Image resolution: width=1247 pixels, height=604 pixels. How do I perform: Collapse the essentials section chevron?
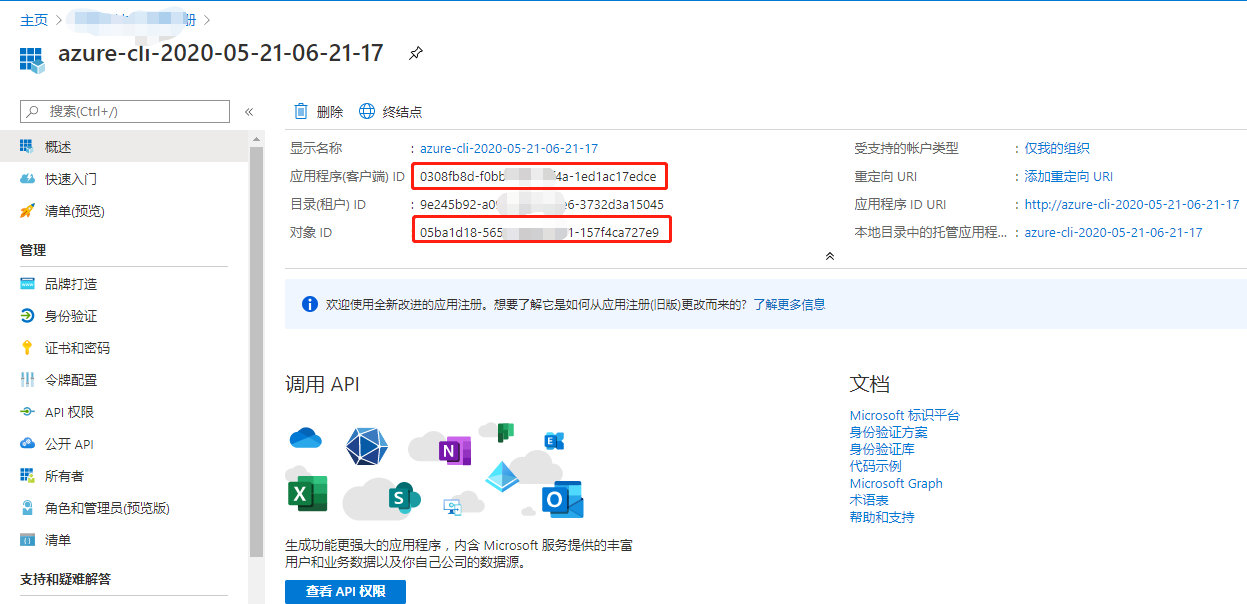(829, 257)
